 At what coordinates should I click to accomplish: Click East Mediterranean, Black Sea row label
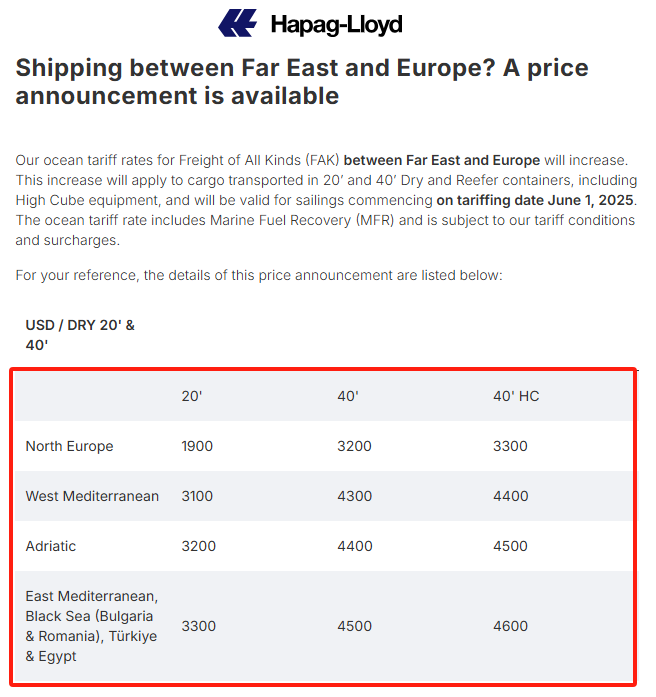91,626
